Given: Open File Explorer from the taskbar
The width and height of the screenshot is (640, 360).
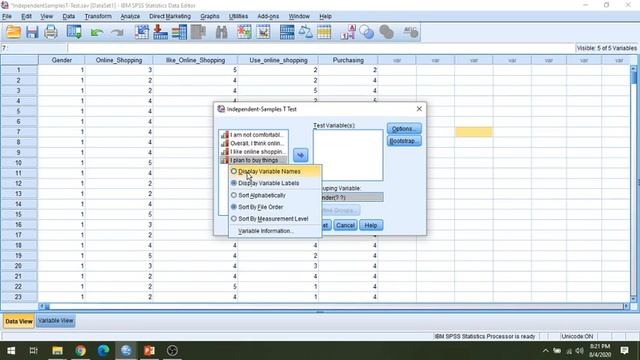Looking at the screenshot, I should click(57, 351).
